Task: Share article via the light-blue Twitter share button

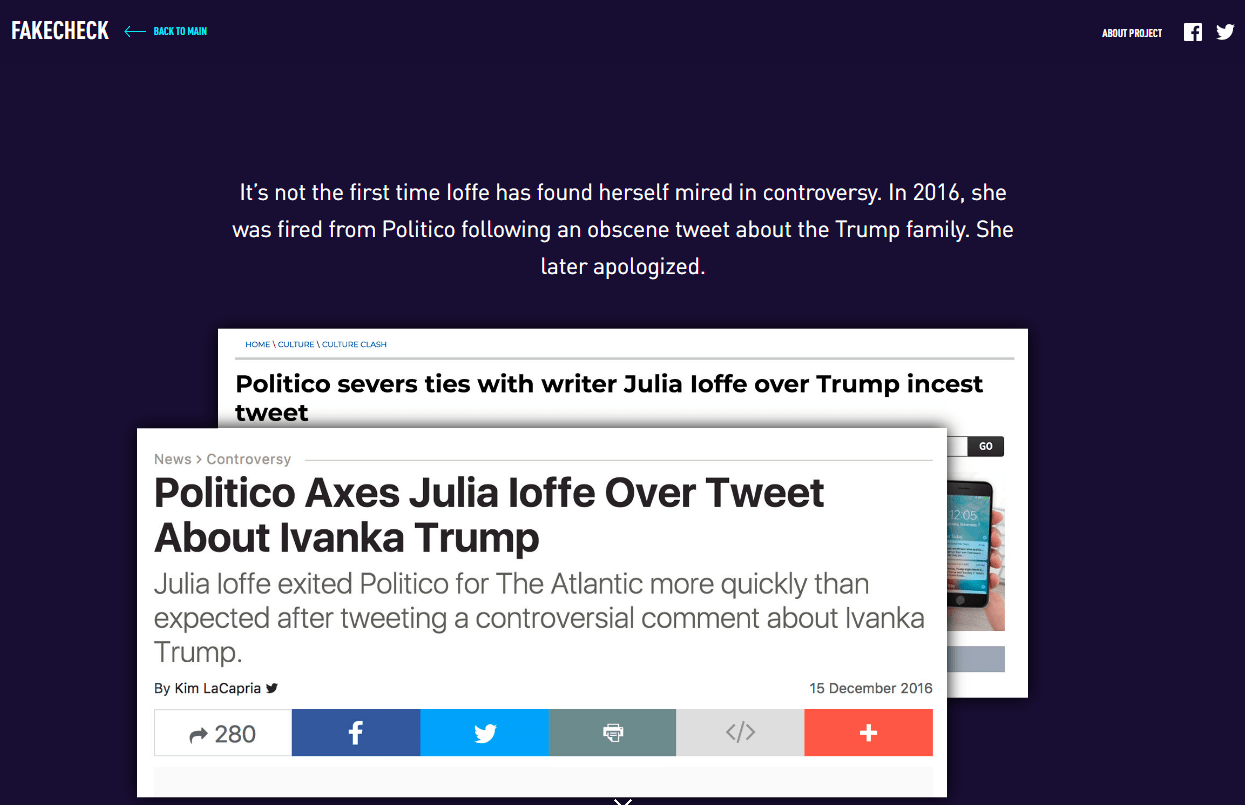Action: tap(485, 733)
